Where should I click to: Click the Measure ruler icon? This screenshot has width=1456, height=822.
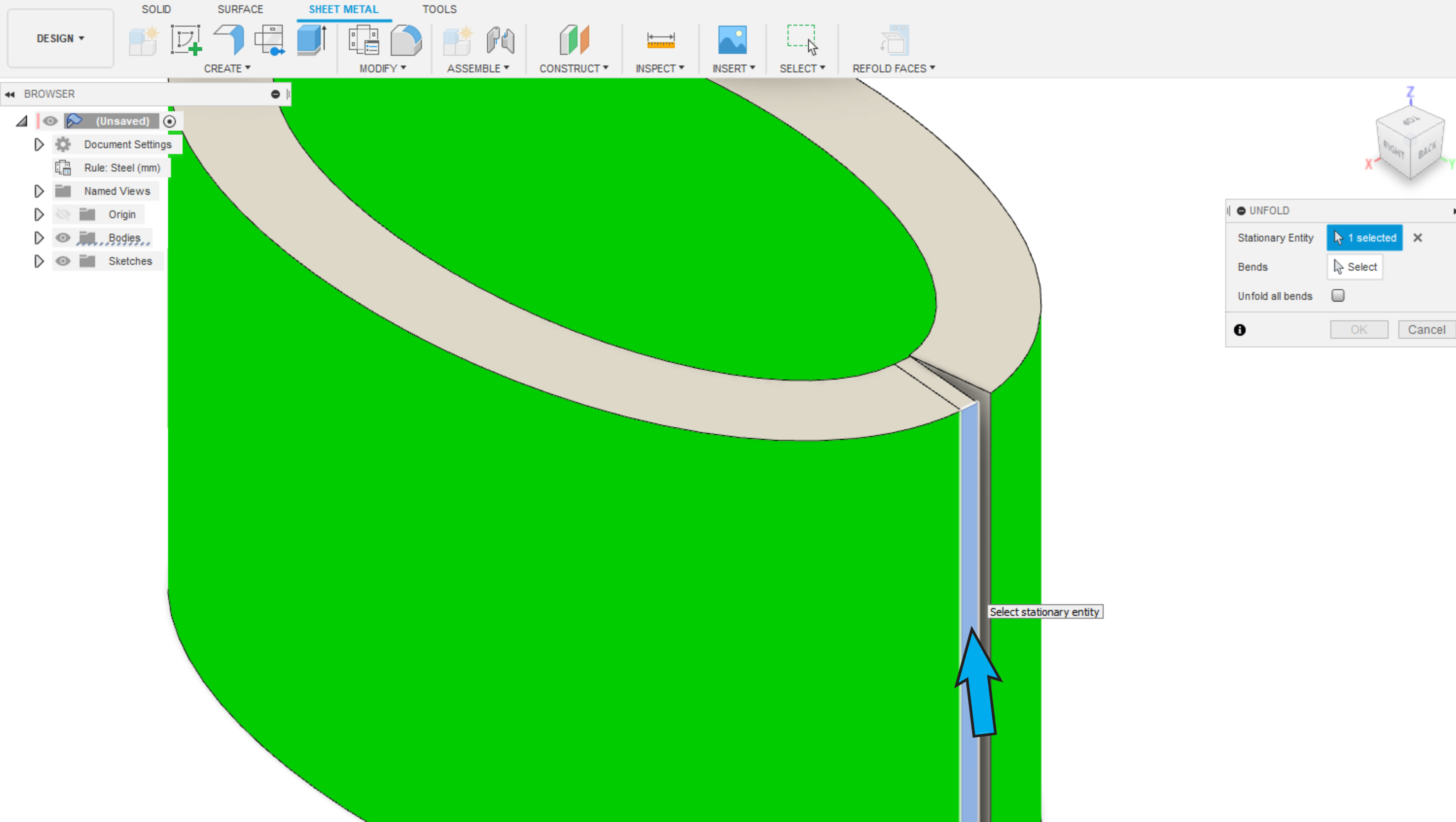(660, 40)
